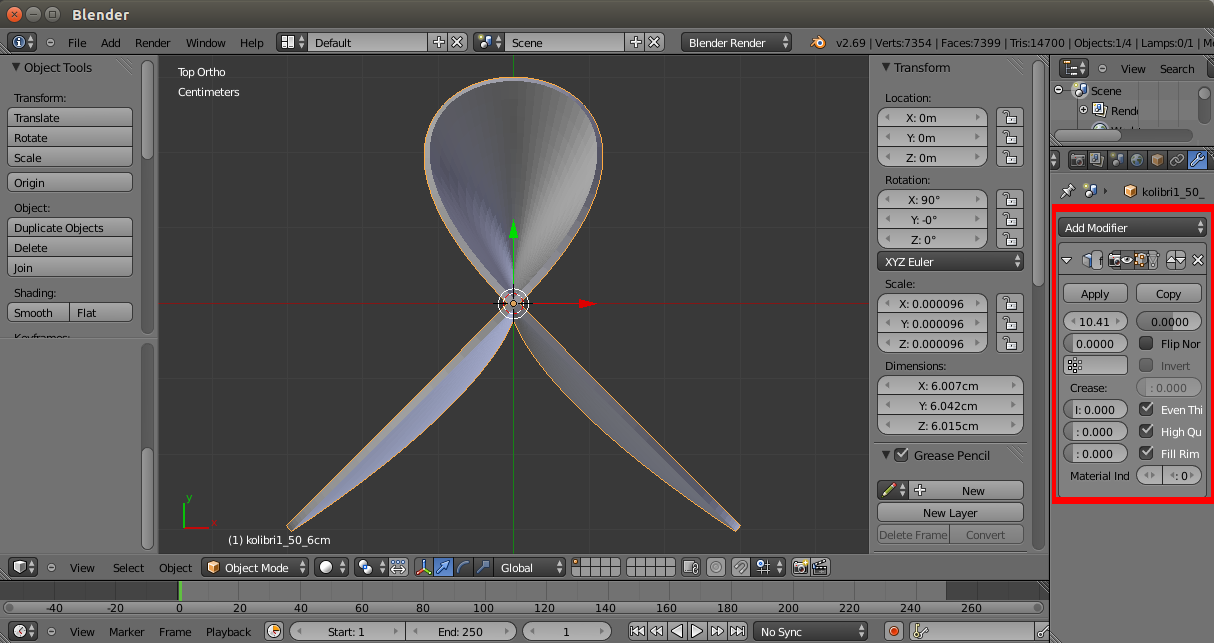Play the animation forward
Image resolution: width=1214 pixels, height=643 pixels.
coord(697,632)
